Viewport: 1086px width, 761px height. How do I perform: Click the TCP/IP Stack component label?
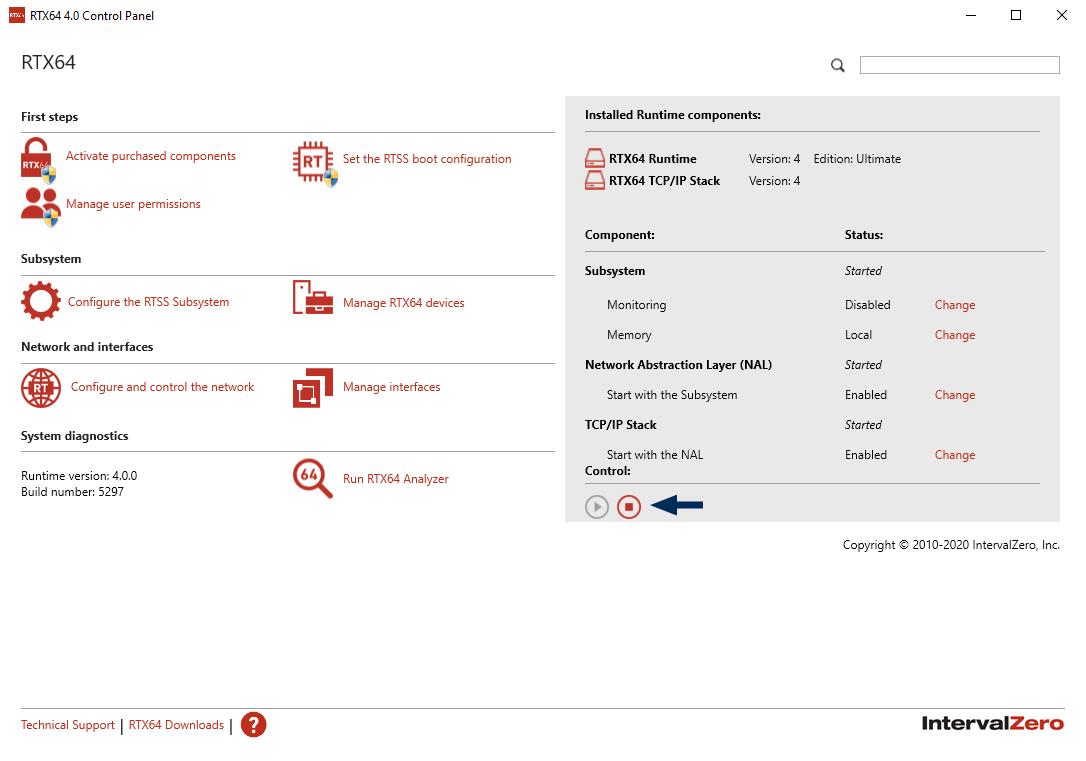click(x=621, y=425)
